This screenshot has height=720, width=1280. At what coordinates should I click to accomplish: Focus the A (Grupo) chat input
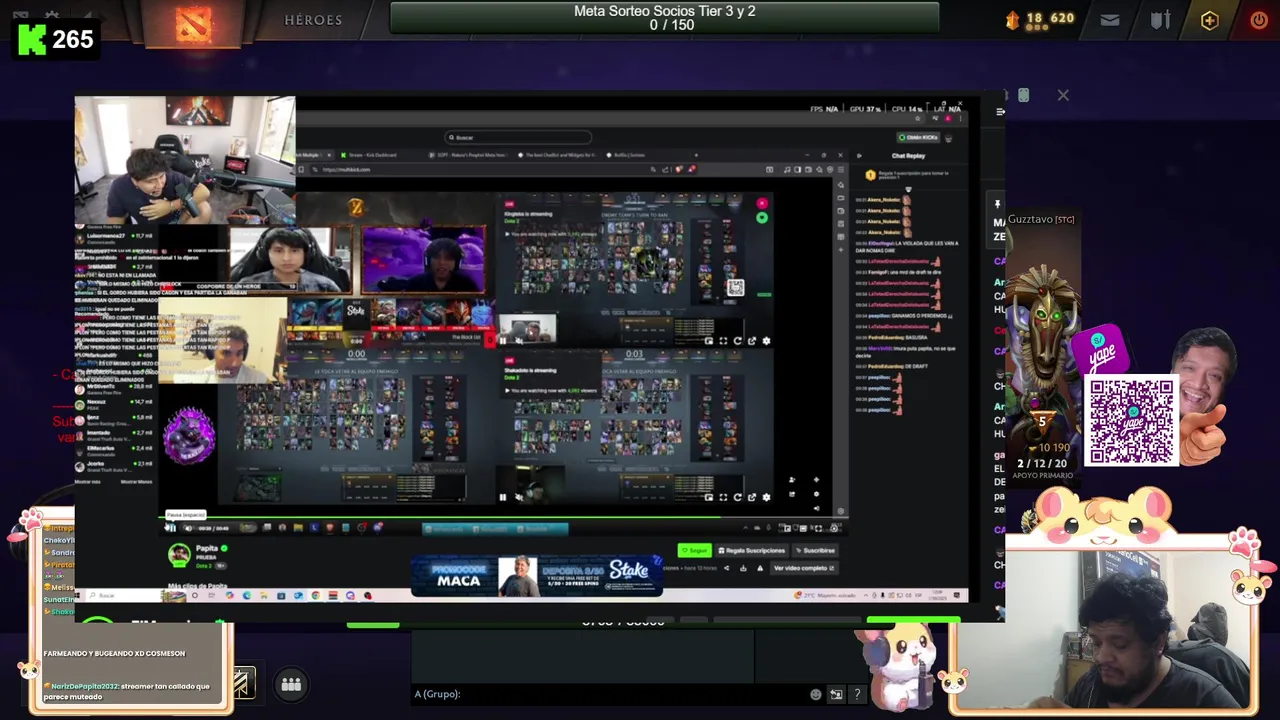(x=610, y=694)
